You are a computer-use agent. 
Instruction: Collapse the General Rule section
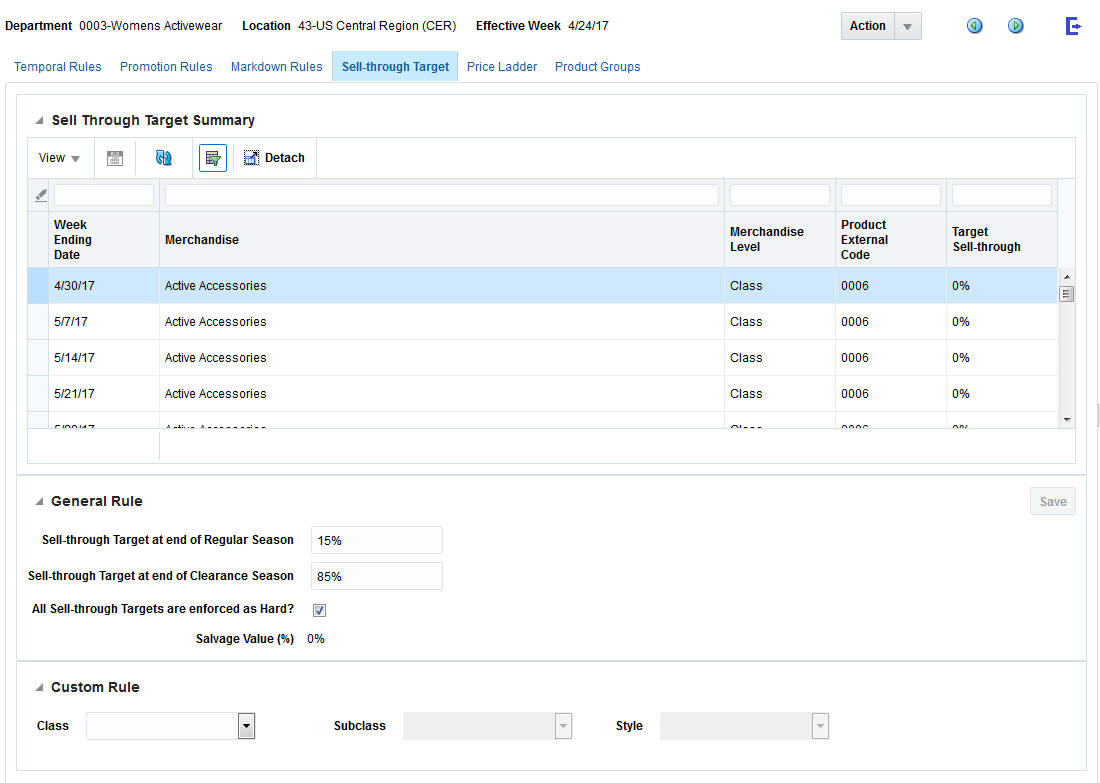[x=39, y=502]
